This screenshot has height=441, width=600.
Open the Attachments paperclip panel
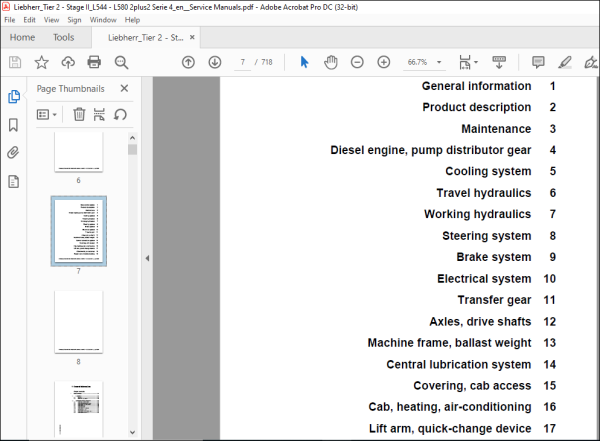coord(13,153)
